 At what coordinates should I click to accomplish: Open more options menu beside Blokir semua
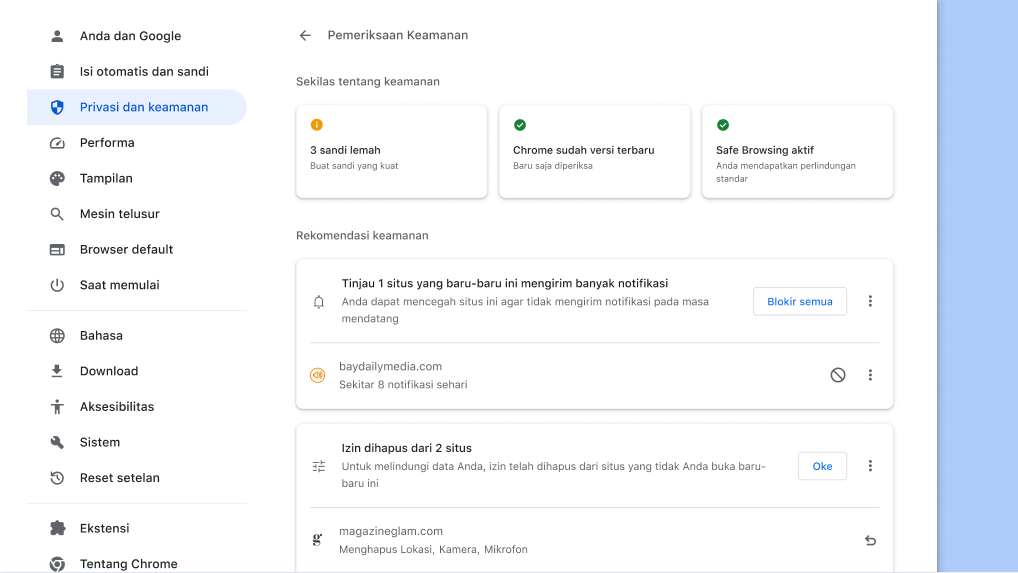[871, 301]
